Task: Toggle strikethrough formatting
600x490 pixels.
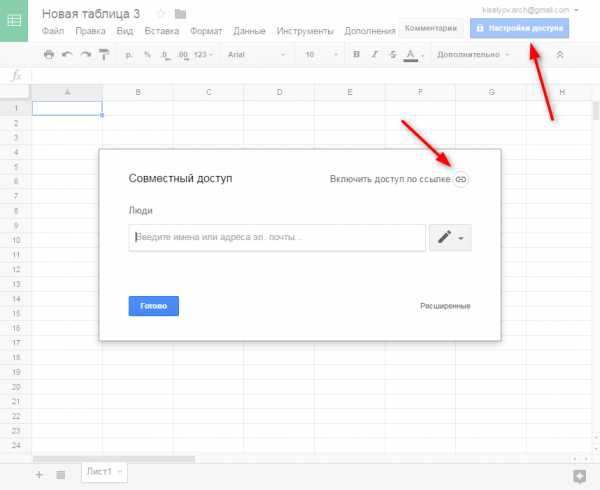Action: 393,54
